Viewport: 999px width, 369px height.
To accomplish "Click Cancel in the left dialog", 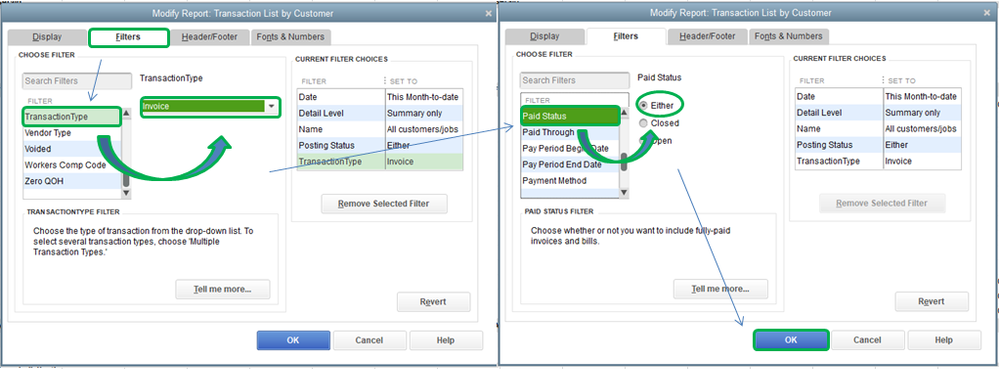I will click(370, 340).
